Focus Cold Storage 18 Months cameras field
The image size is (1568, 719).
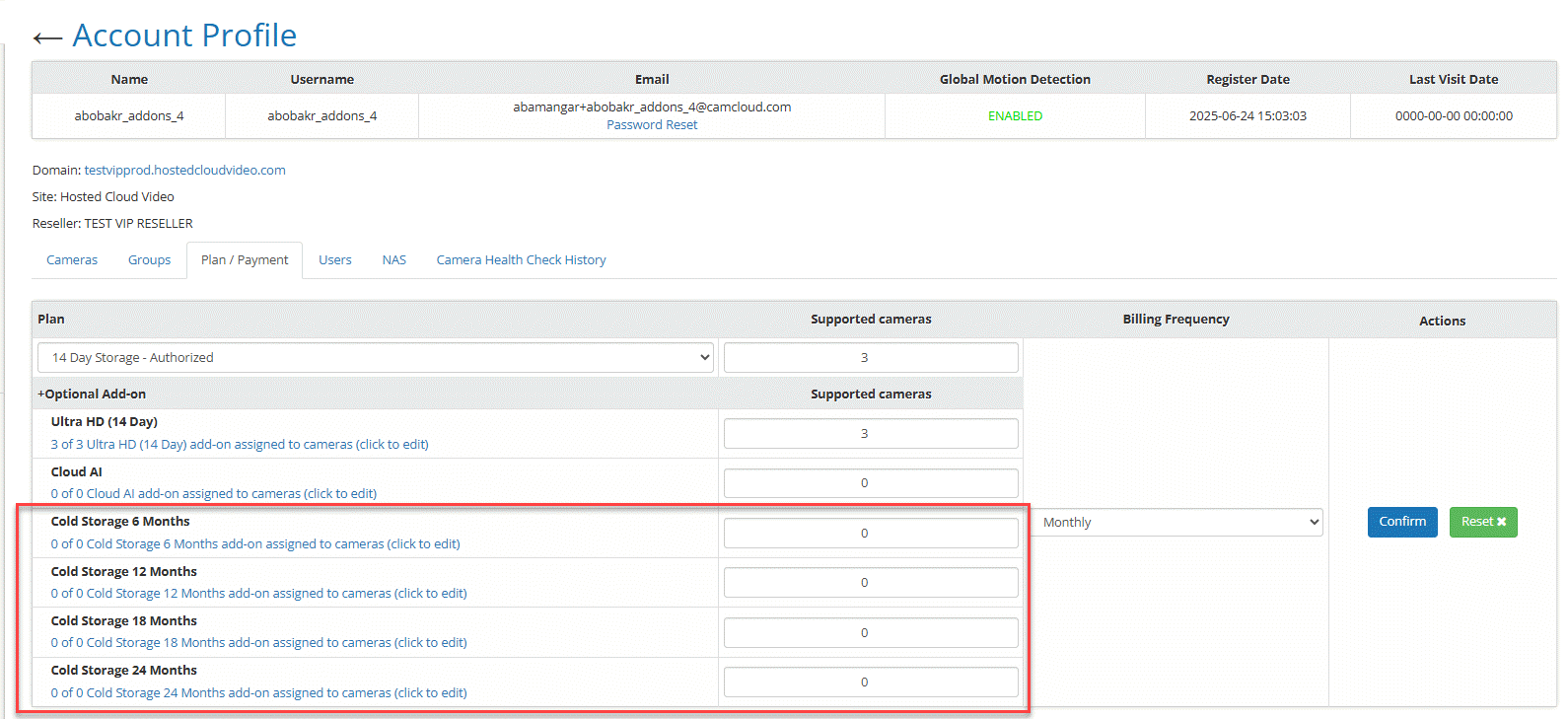pyautogui.click(x=871, y=633)
